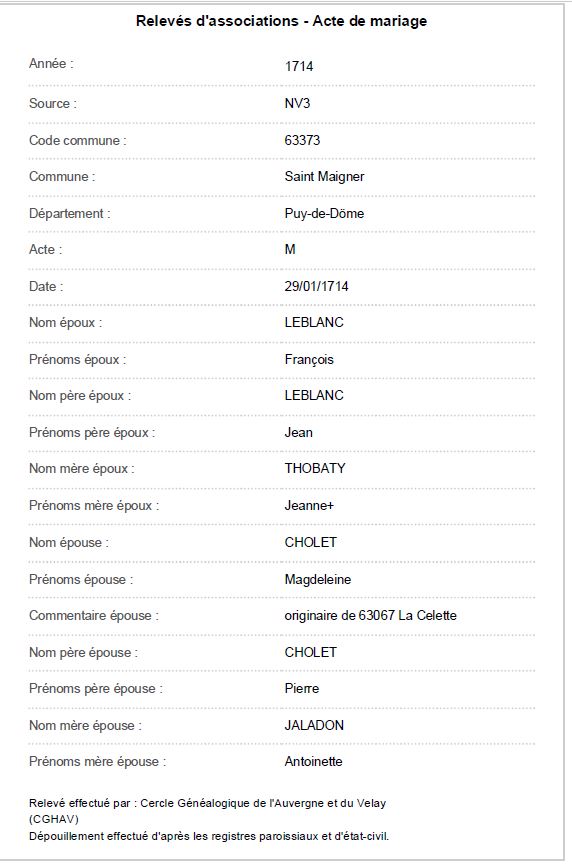Click the Puy-de-Dôme department value

coord(324,213)
